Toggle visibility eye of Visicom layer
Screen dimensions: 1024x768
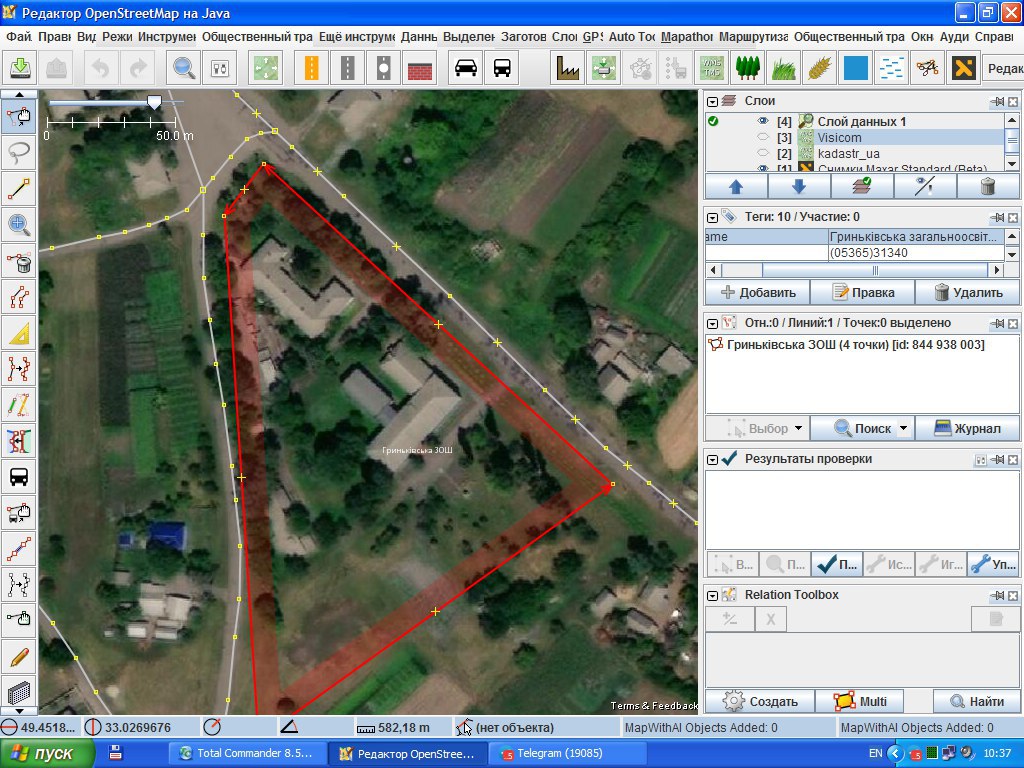[x=763, y=137]
